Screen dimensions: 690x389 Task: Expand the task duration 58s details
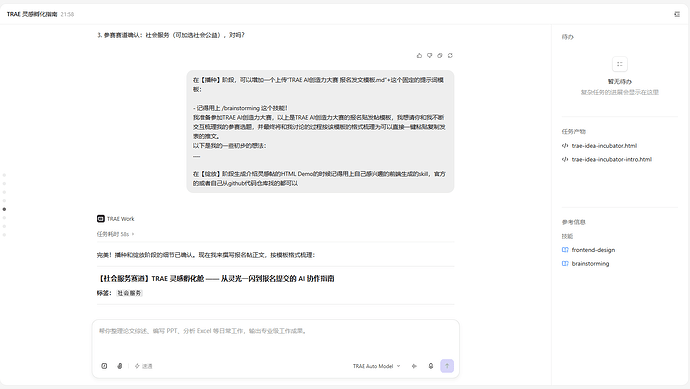(x=115, y=234)
